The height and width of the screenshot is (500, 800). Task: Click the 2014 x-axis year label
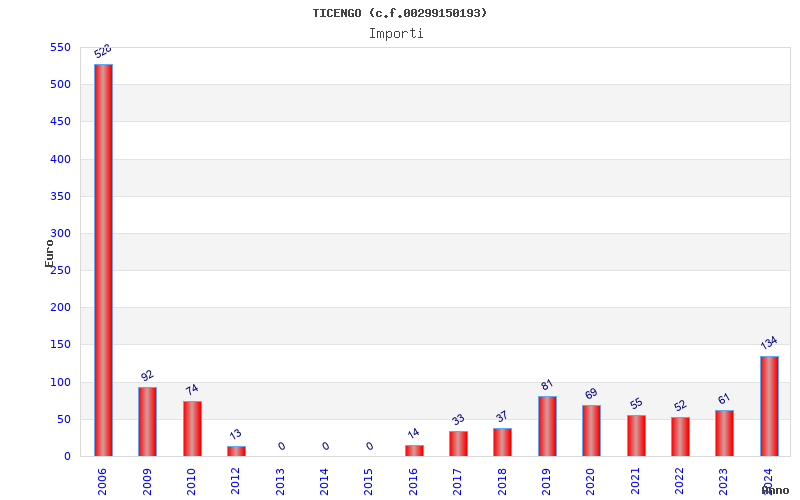(324, 482)
